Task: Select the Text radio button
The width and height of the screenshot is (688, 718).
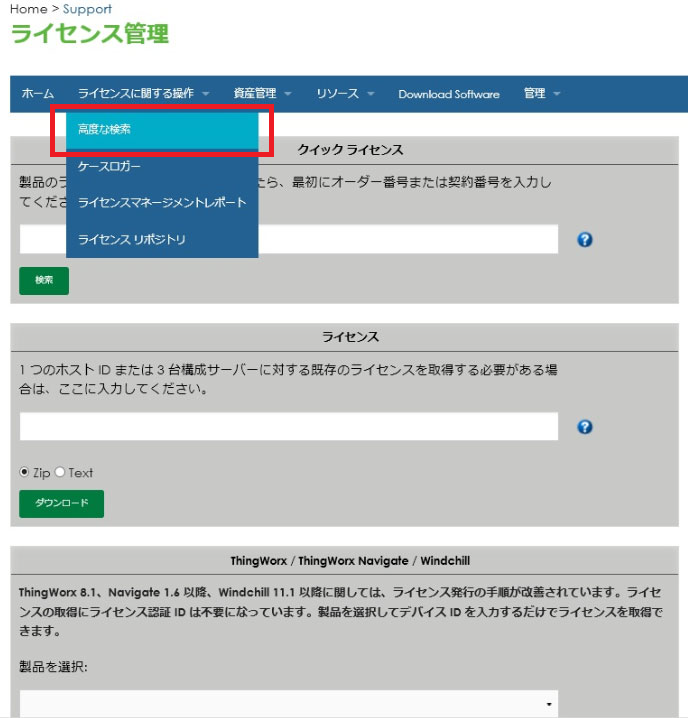Action: pos(60,472)
